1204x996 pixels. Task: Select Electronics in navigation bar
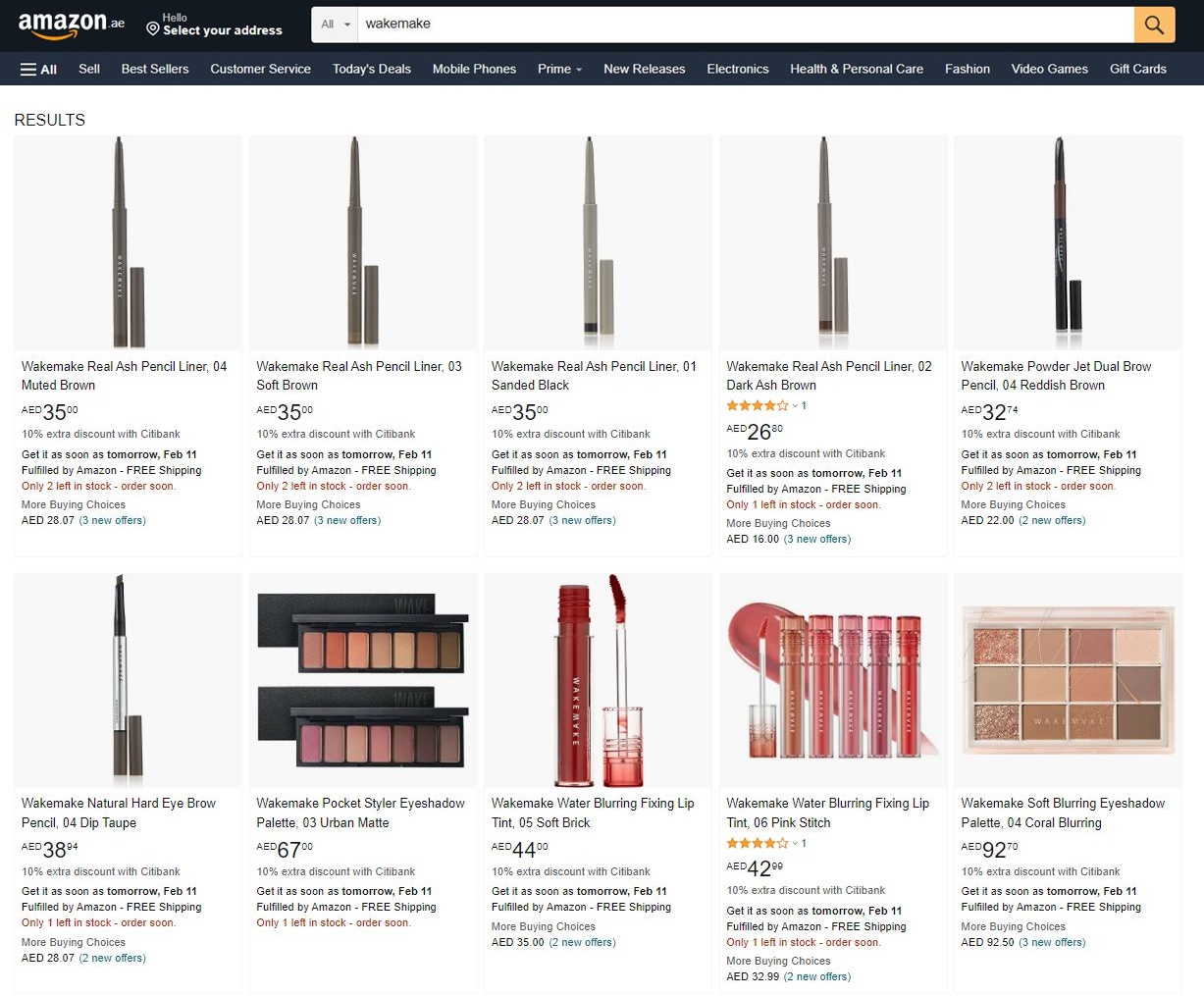pos(737,69)
